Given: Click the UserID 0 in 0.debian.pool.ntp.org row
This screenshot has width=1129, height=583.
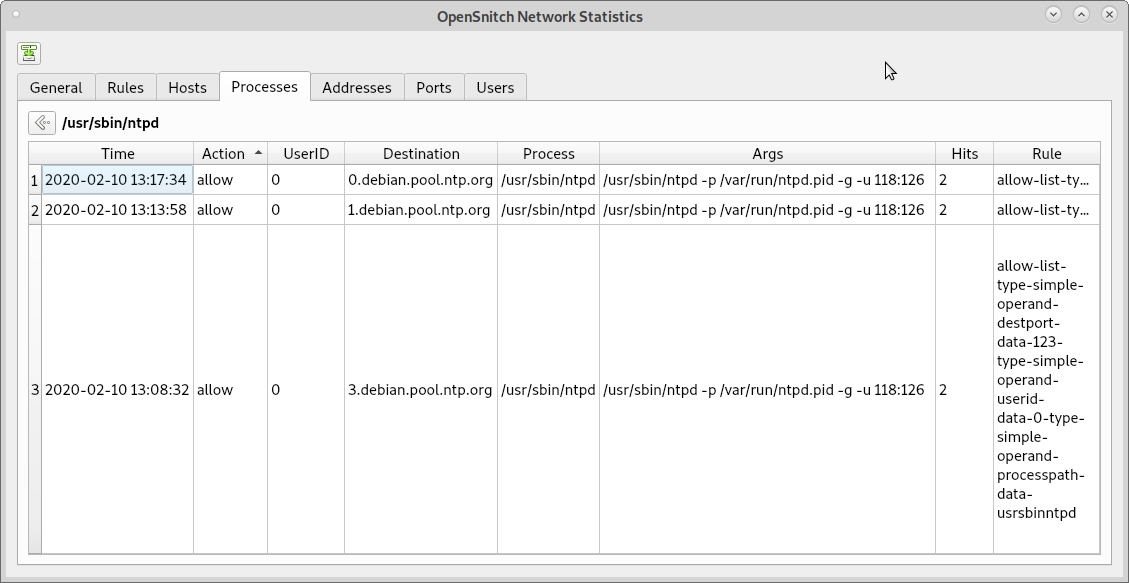Looking at the screenshot, I should click(x=306, y=180).
